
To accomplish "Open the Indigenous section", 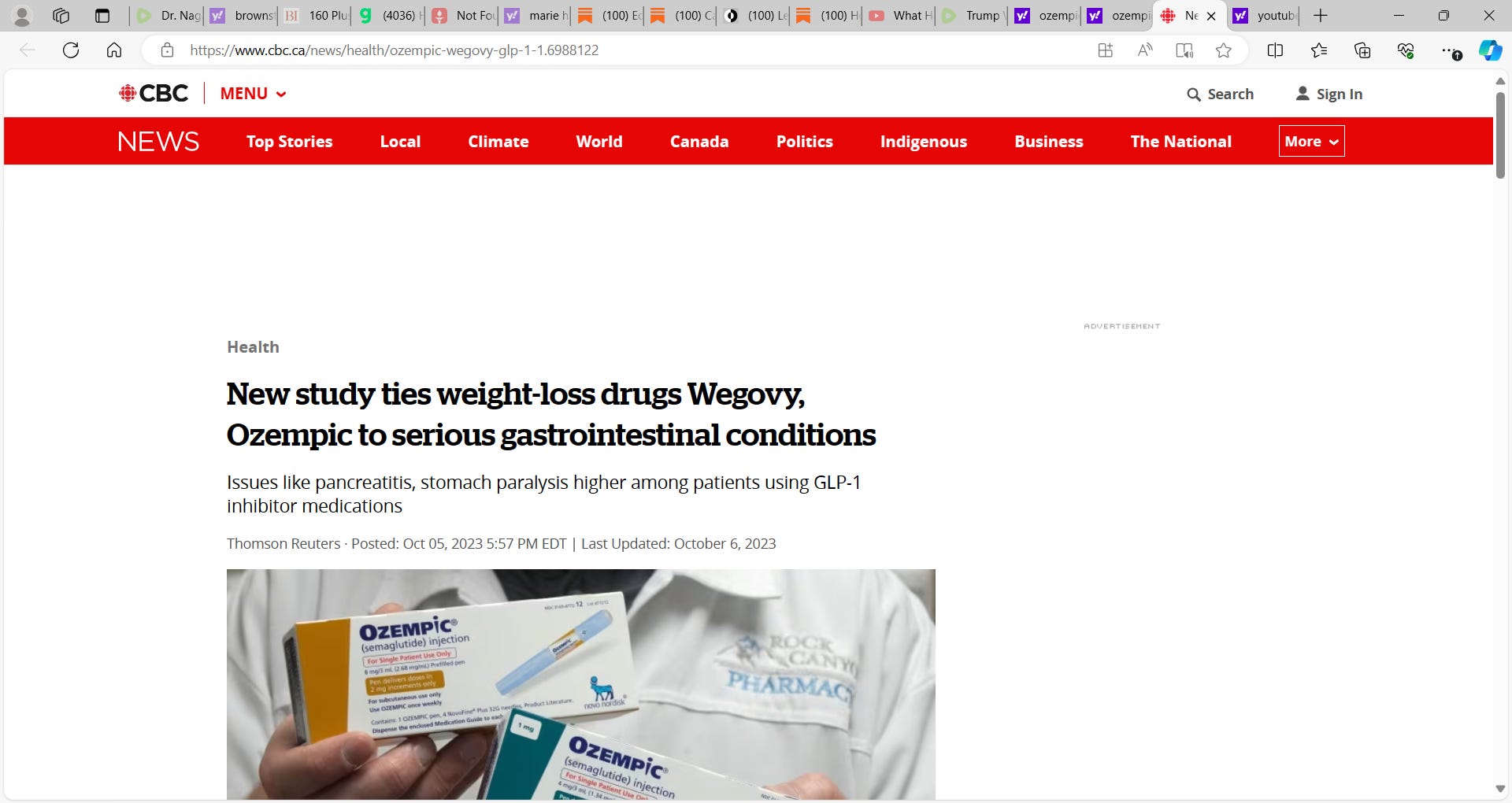I will click(x=924, y=142).
